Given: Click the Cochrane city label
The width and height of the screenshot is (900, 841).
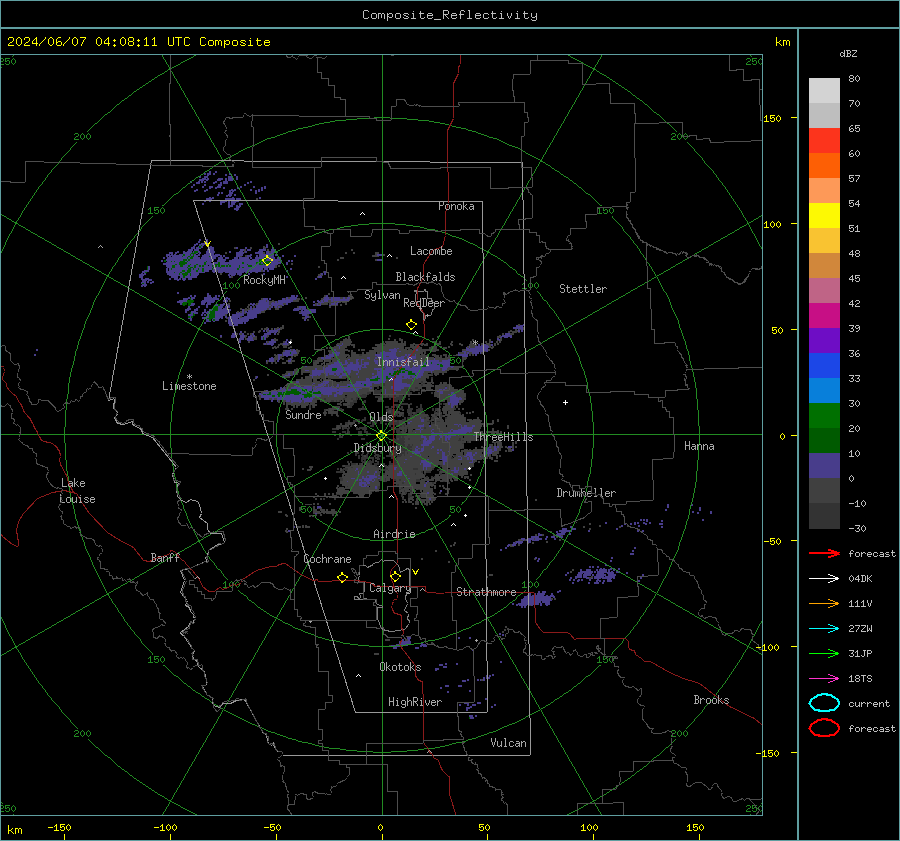Looking at the screenshot, I should pyautogui.click(x=327, y=559).
